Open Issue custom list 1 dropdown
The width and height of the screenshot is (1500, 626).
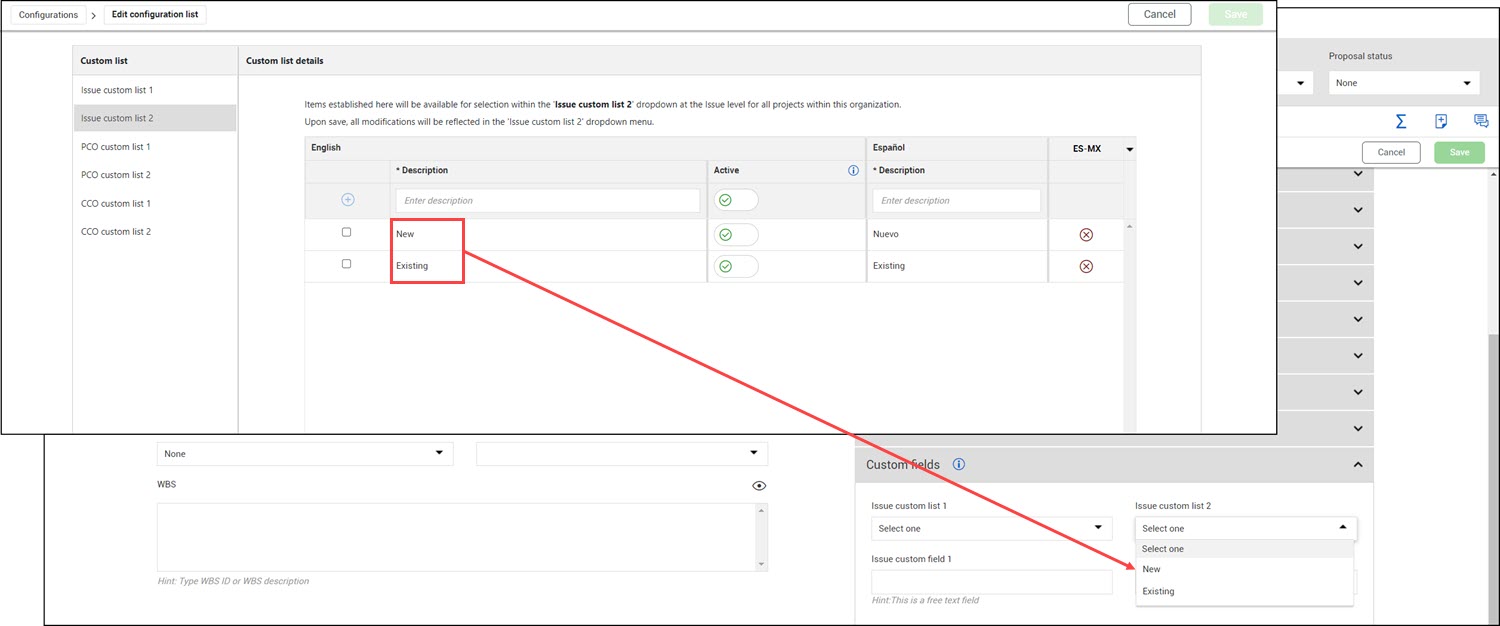pyautogui.click(x=990, y=528)
